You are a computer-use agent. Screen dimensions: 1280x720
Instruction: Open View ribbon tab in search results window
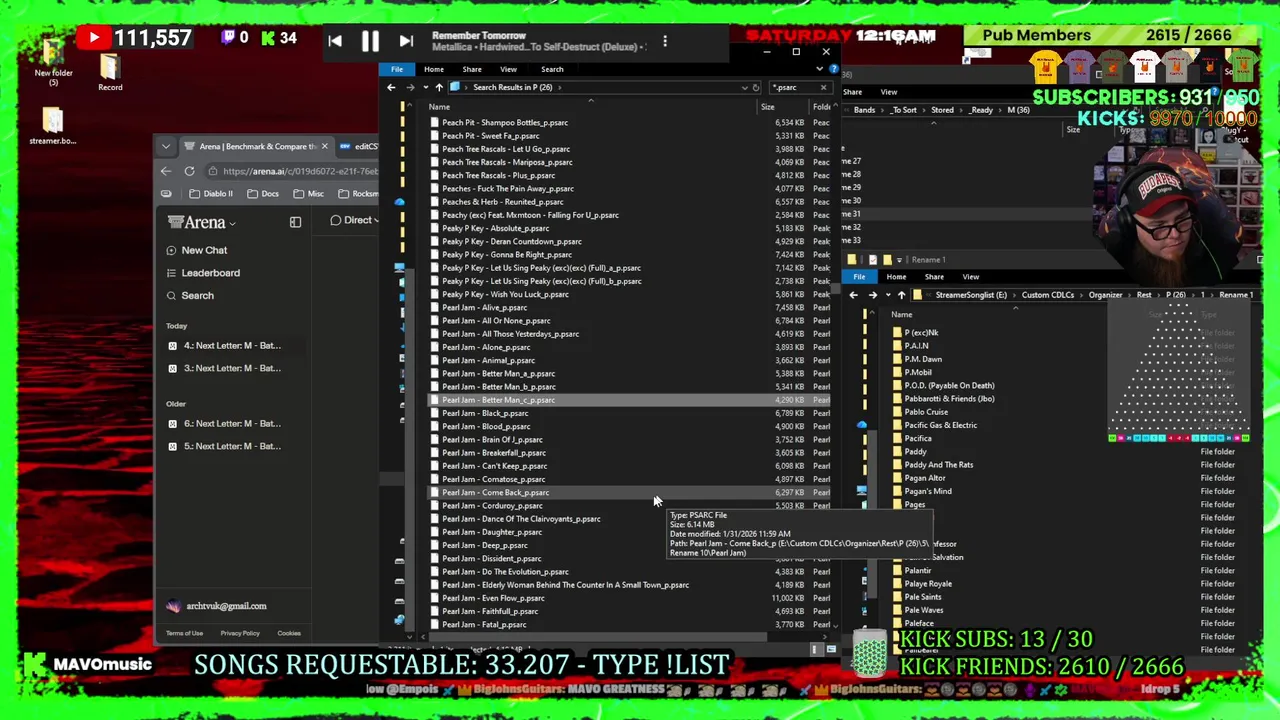click(508, 69)
